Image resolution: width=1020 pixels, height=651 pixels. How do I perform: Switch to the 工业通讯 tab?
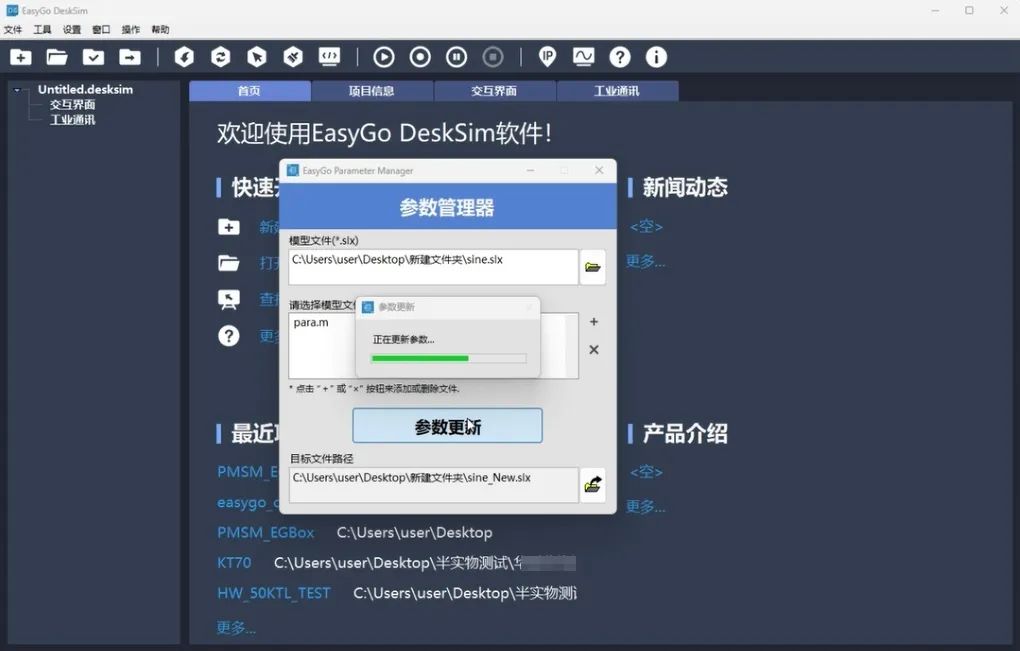(x=617, y=91)
